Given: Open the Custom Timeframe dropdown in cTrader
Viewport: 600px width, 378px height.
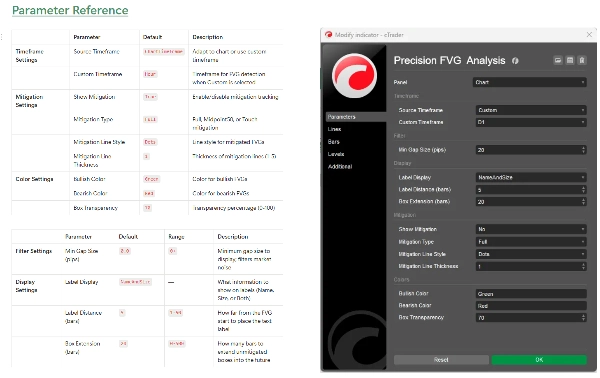Looking at the screenshot, I should tap(531, 122).
